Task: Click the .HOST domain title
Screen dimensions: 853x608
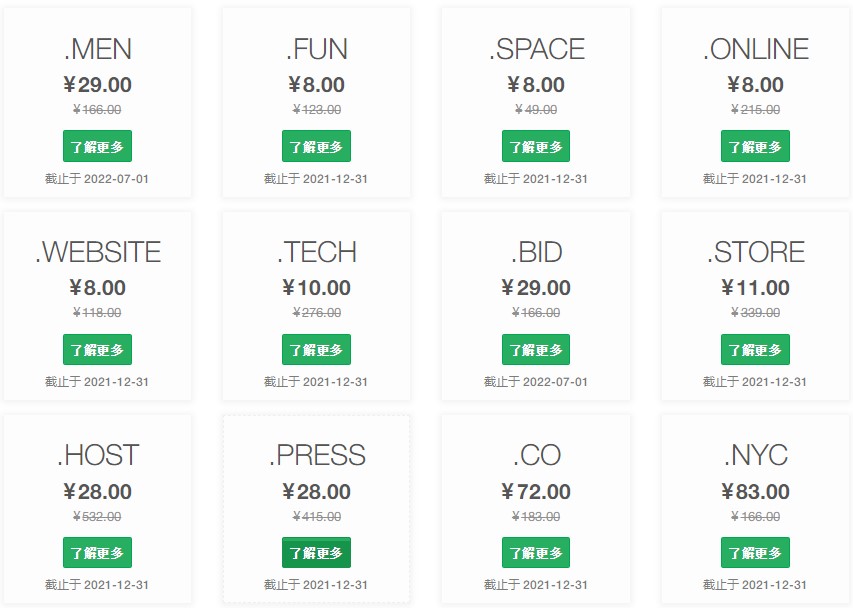Action: coord(97,456)
